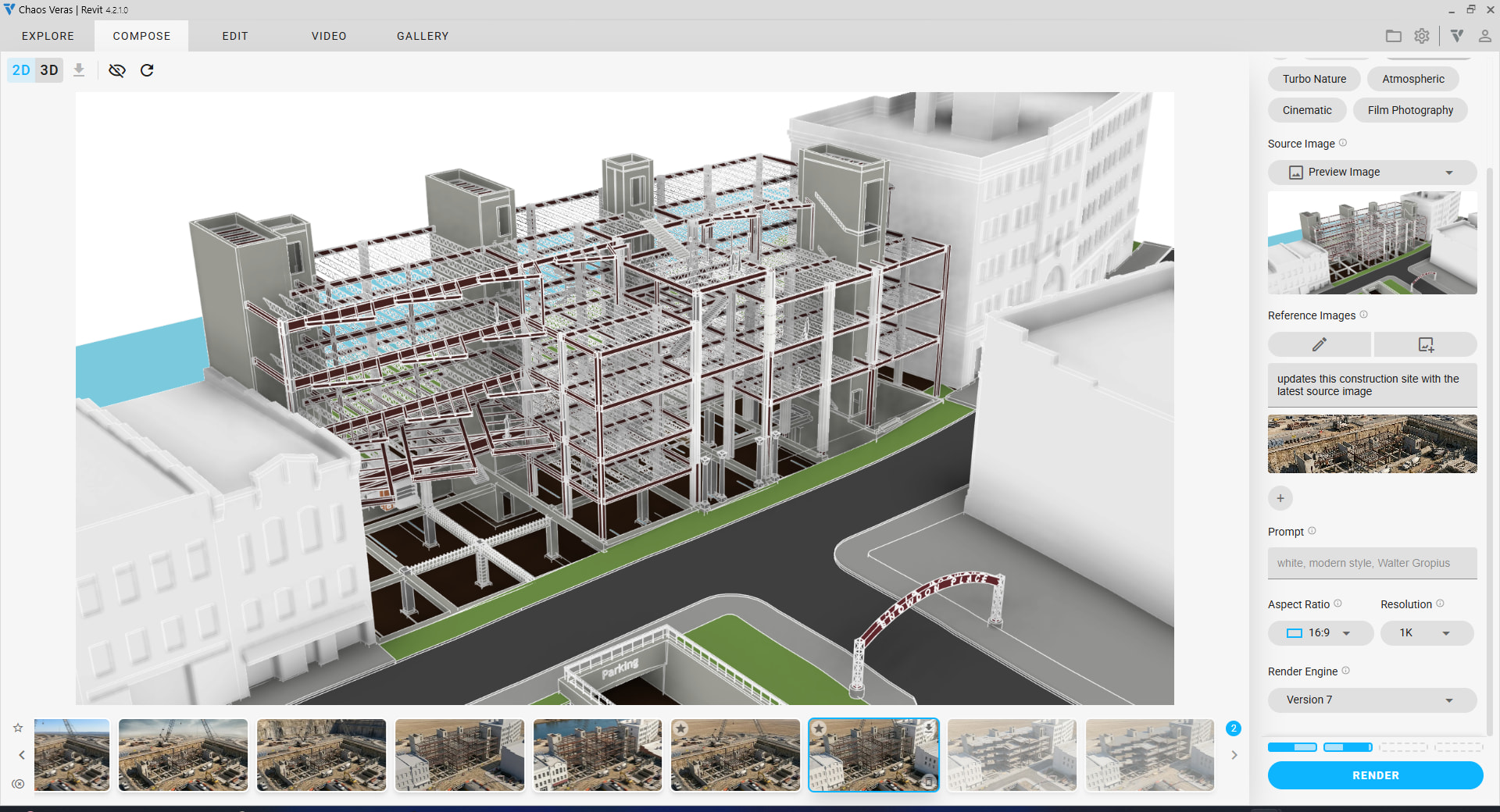Click the RENDER button
This screenshot has height=812, width=1500.
(x=1375, y=775)
